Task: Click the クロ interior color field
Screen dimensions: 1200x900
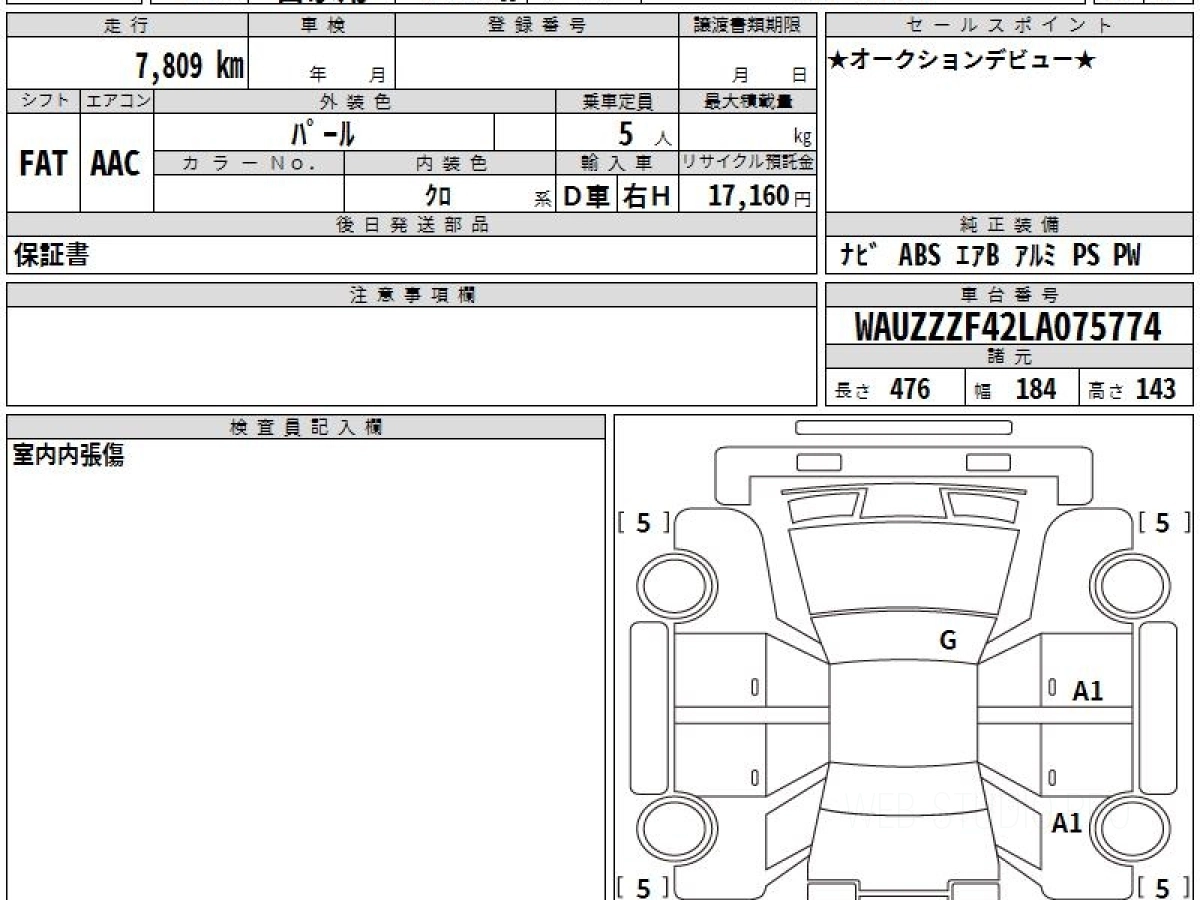Action: (x=438, y=195)
